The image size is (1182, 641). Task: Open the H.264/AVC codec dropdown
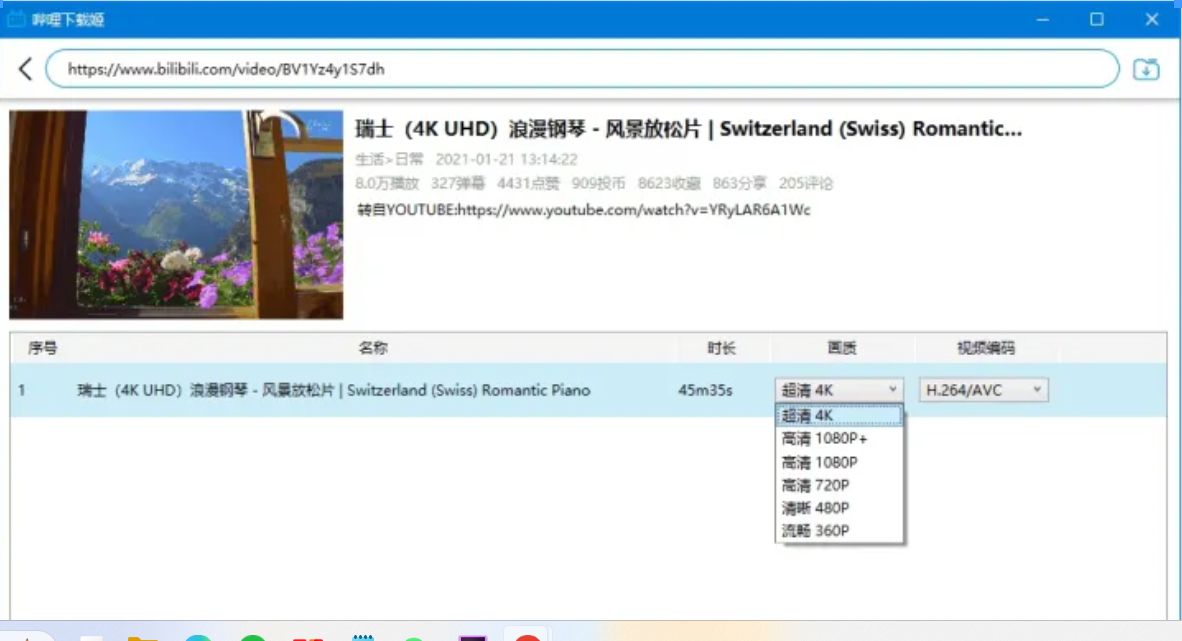pyautogui.click(x=983, y=390)
